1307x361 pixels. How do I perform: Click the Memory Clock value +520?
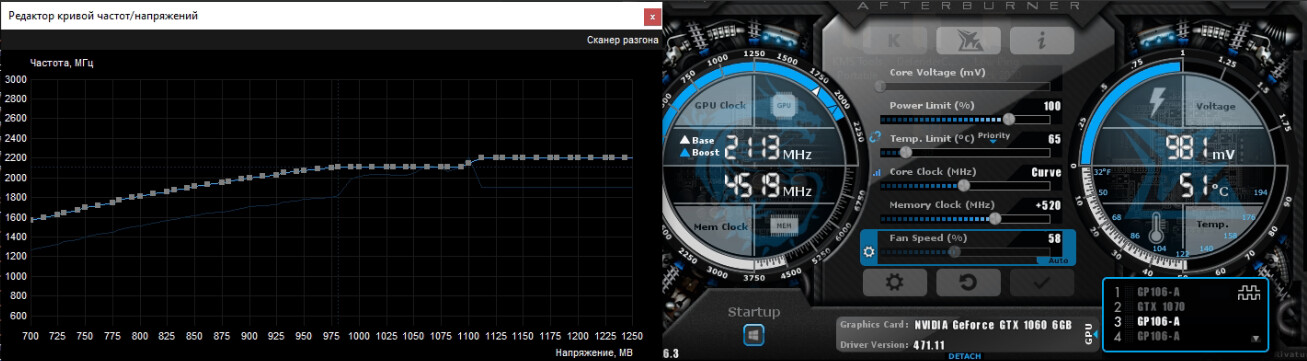[1048, 205]
